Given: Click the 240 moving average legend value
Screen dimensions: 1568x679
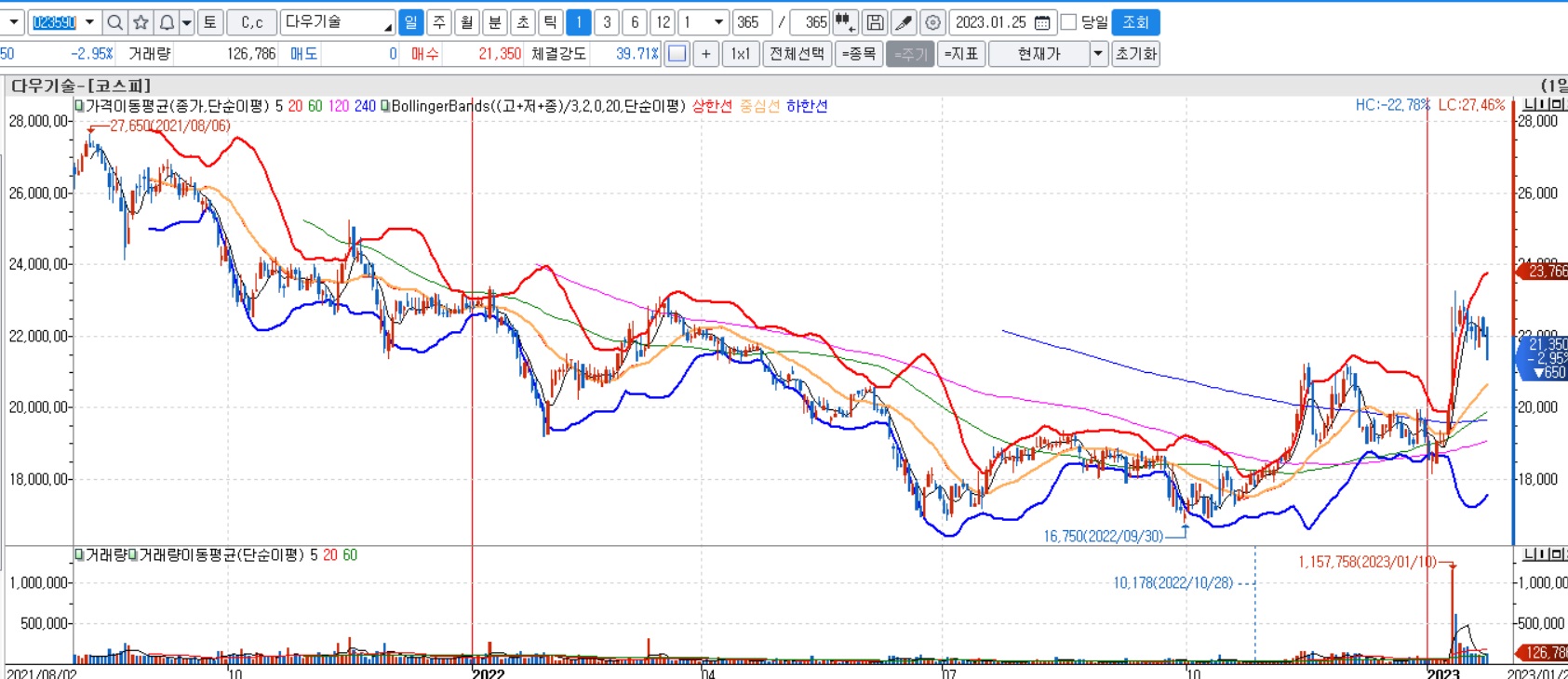Looking at the screenshot, I should [x=365, y=106].
